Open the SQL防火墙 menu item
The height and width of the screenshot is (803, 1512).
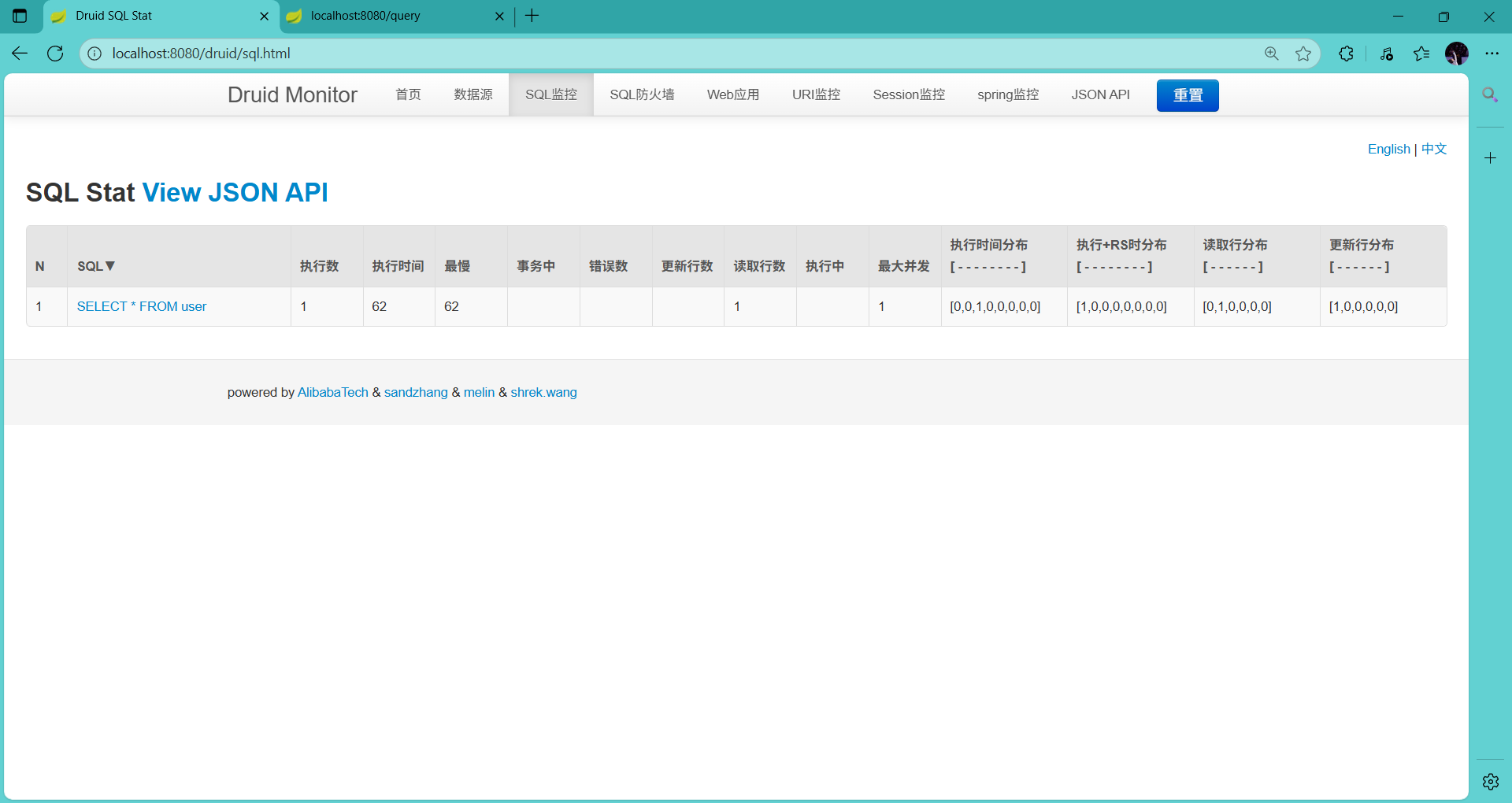[642, 95]
